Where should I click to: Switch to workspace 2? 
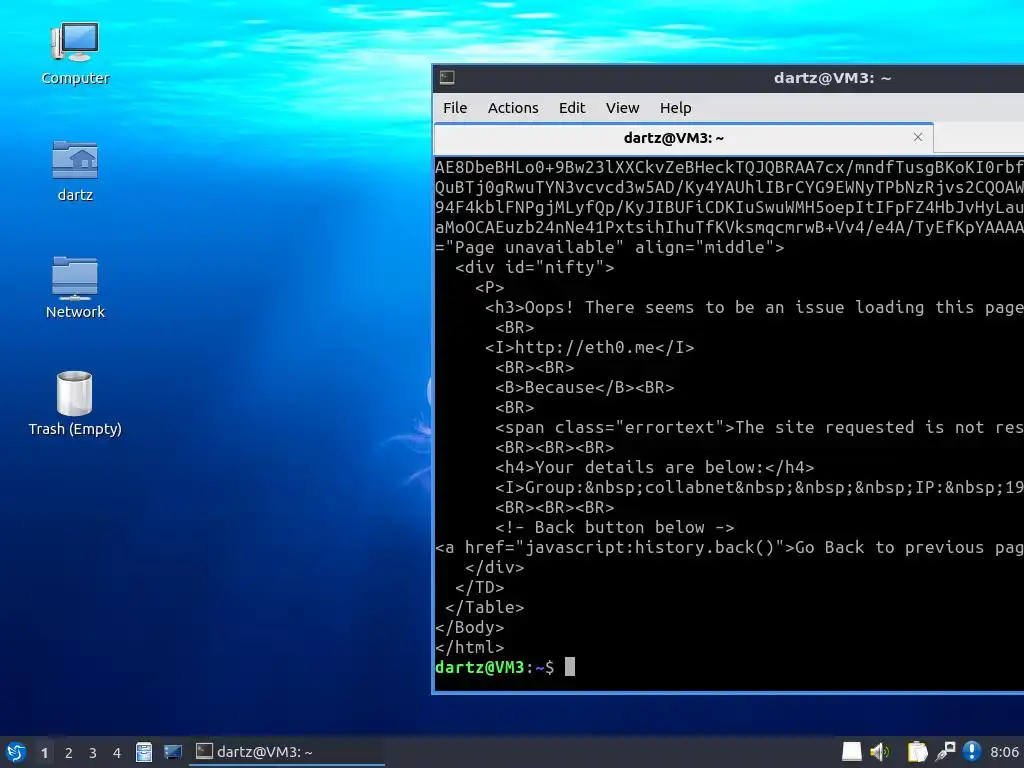point(69,753)
